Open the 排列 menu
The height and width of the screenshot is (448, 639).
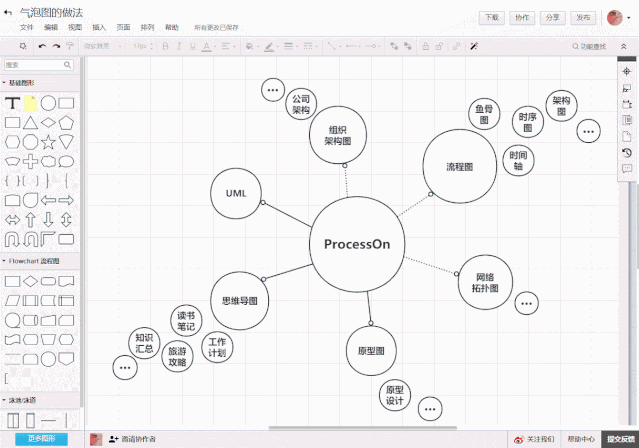148,27
